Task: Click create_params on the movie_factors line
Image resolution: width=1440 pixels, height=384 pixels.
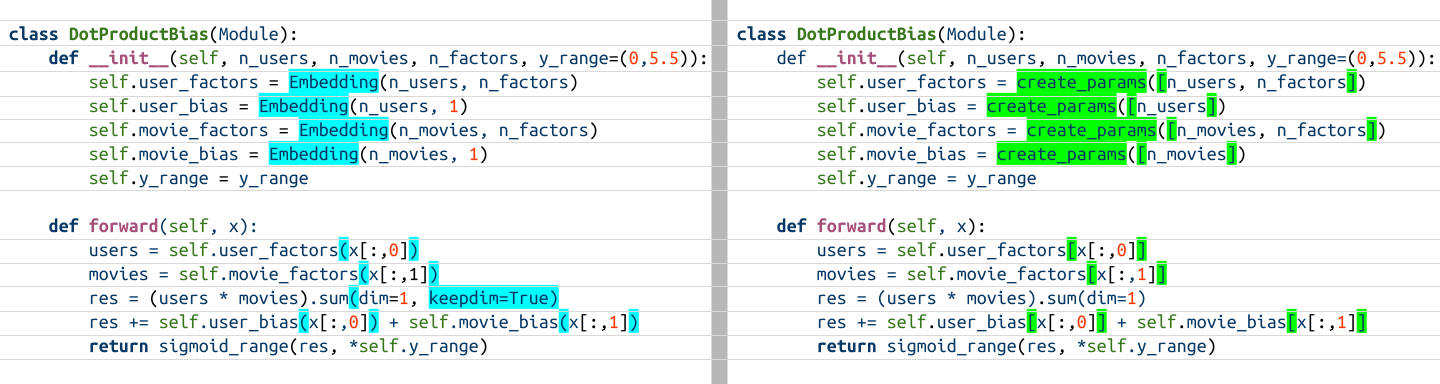Action: click(x=1091, y=130)
